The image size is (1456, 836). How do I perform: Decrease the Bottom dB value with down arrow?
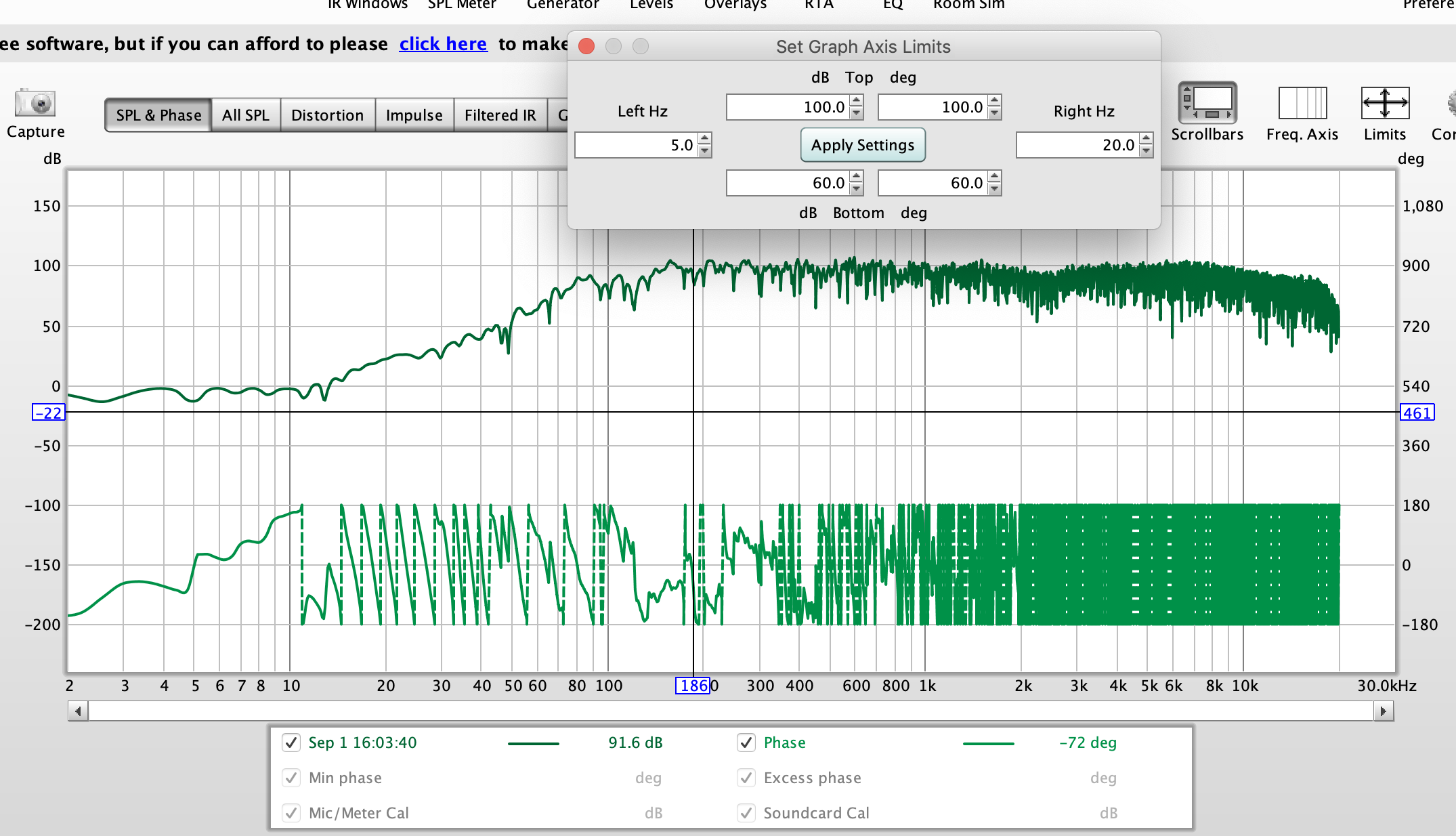point(857,189)
